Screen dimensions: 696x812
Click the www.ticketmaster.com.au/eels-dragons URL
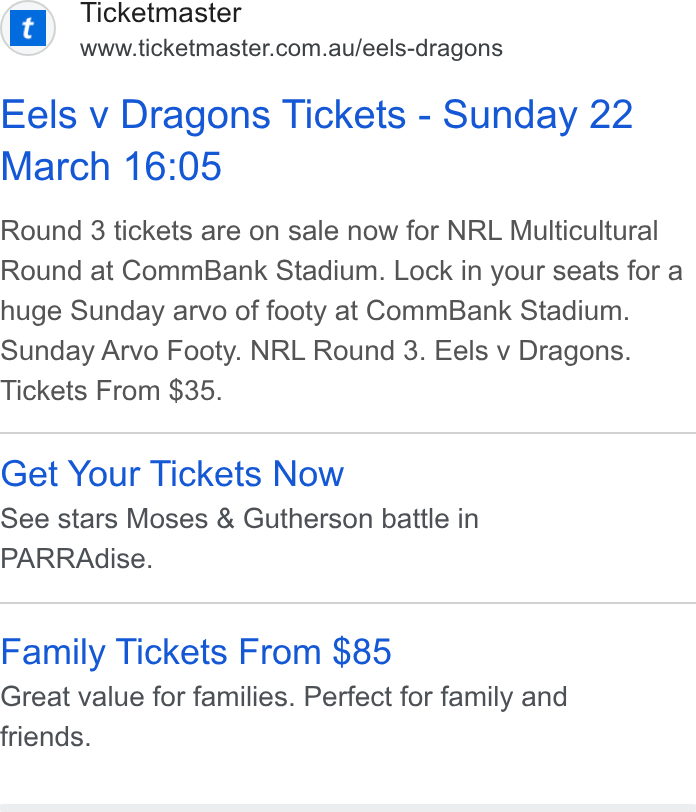291,49
